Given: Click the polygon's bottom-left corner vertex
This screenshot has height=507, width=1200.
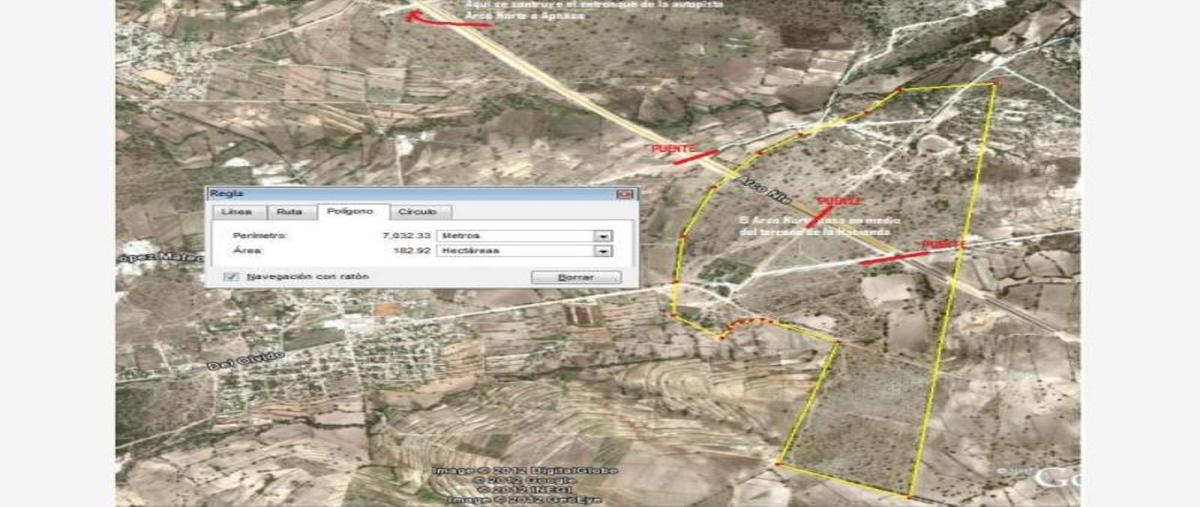Looking at the screenshot, I should 777,464.
